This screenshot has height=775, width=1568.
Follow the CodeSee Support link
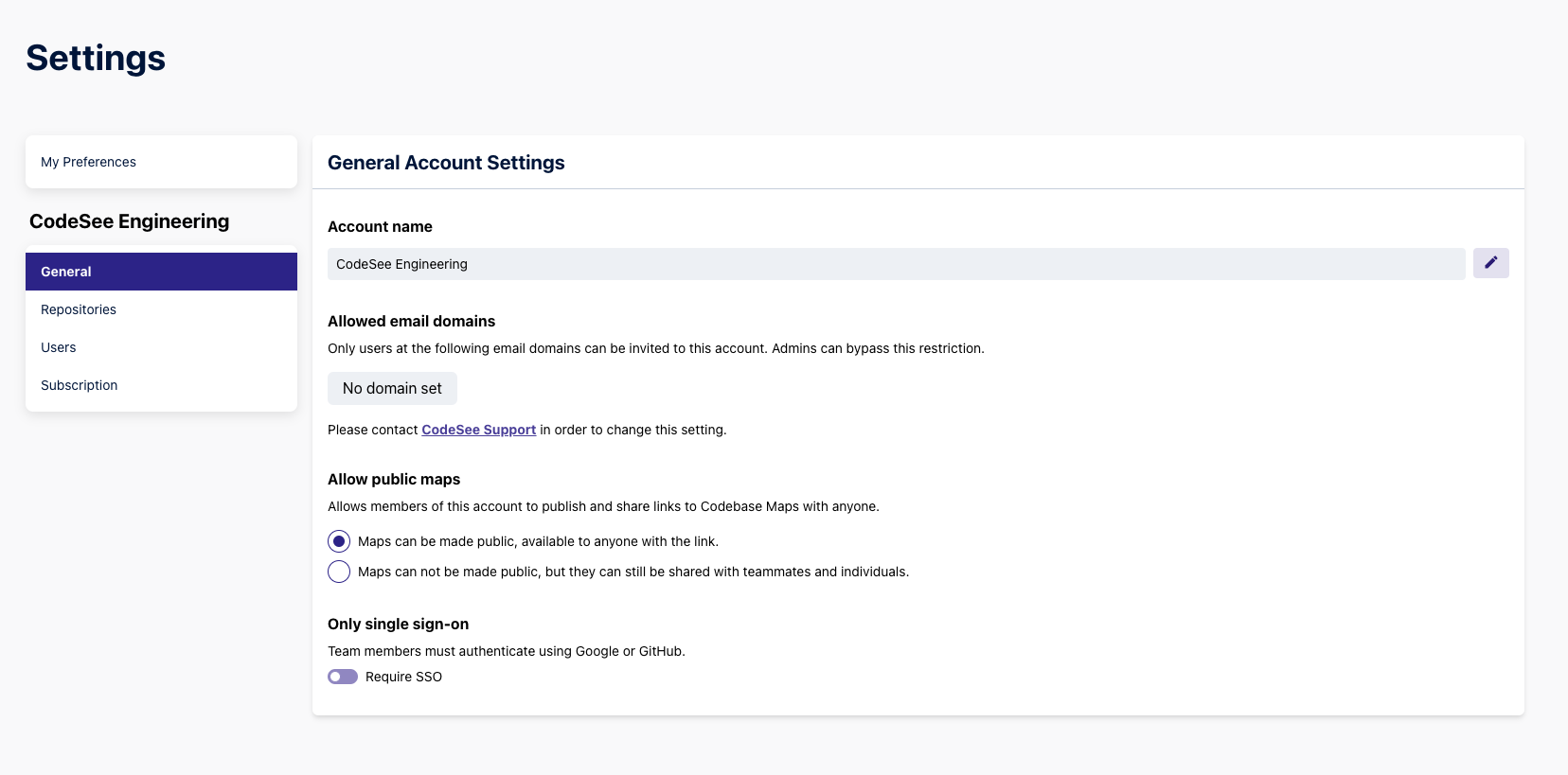[478, 430]
